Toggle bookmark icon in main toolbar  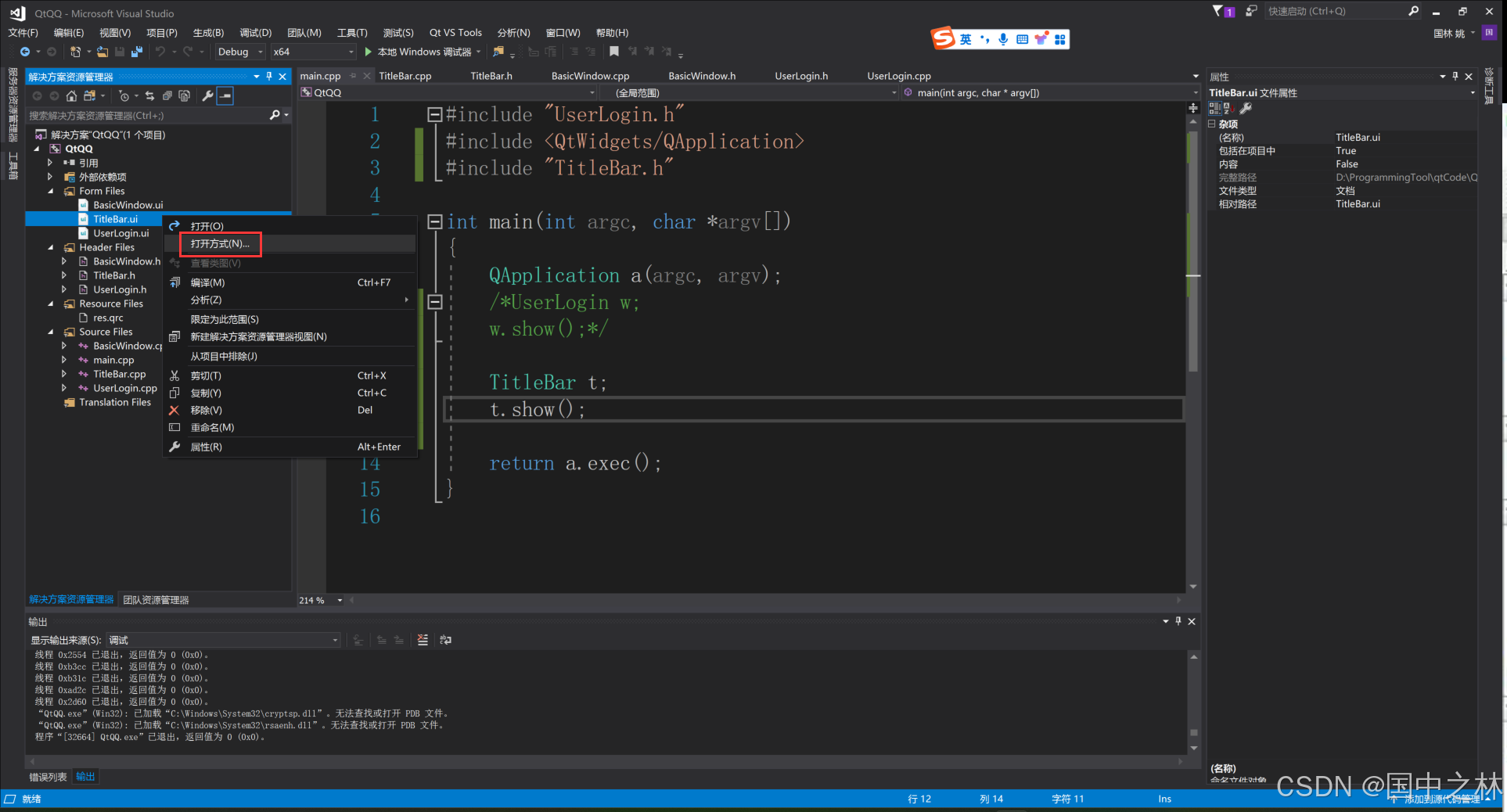614,52
